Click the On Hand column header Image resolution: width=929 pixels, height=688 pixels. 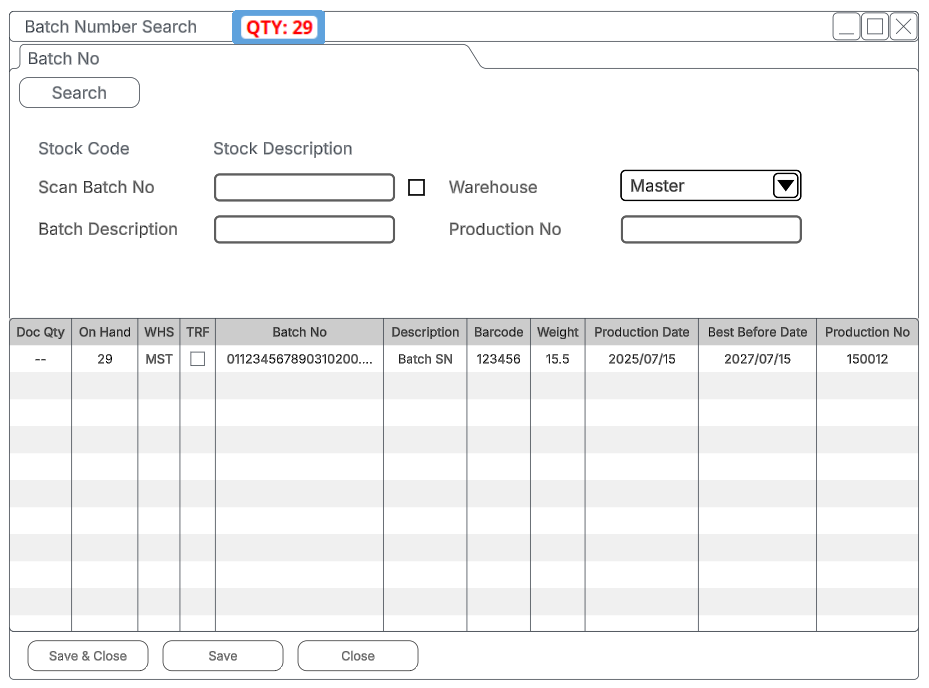coord(105,332)
